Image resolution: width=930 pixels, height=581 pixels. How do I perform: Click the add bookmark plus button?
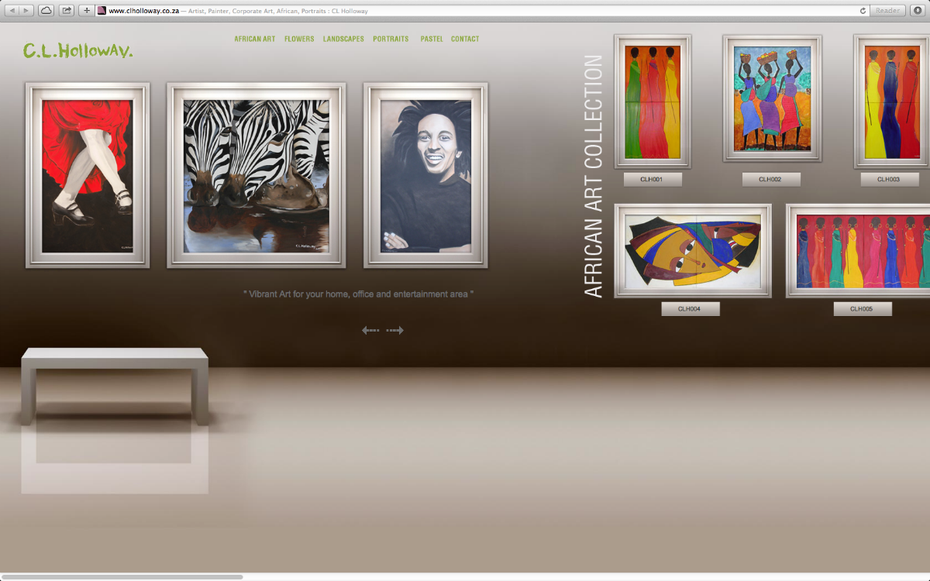pos(87,10)
